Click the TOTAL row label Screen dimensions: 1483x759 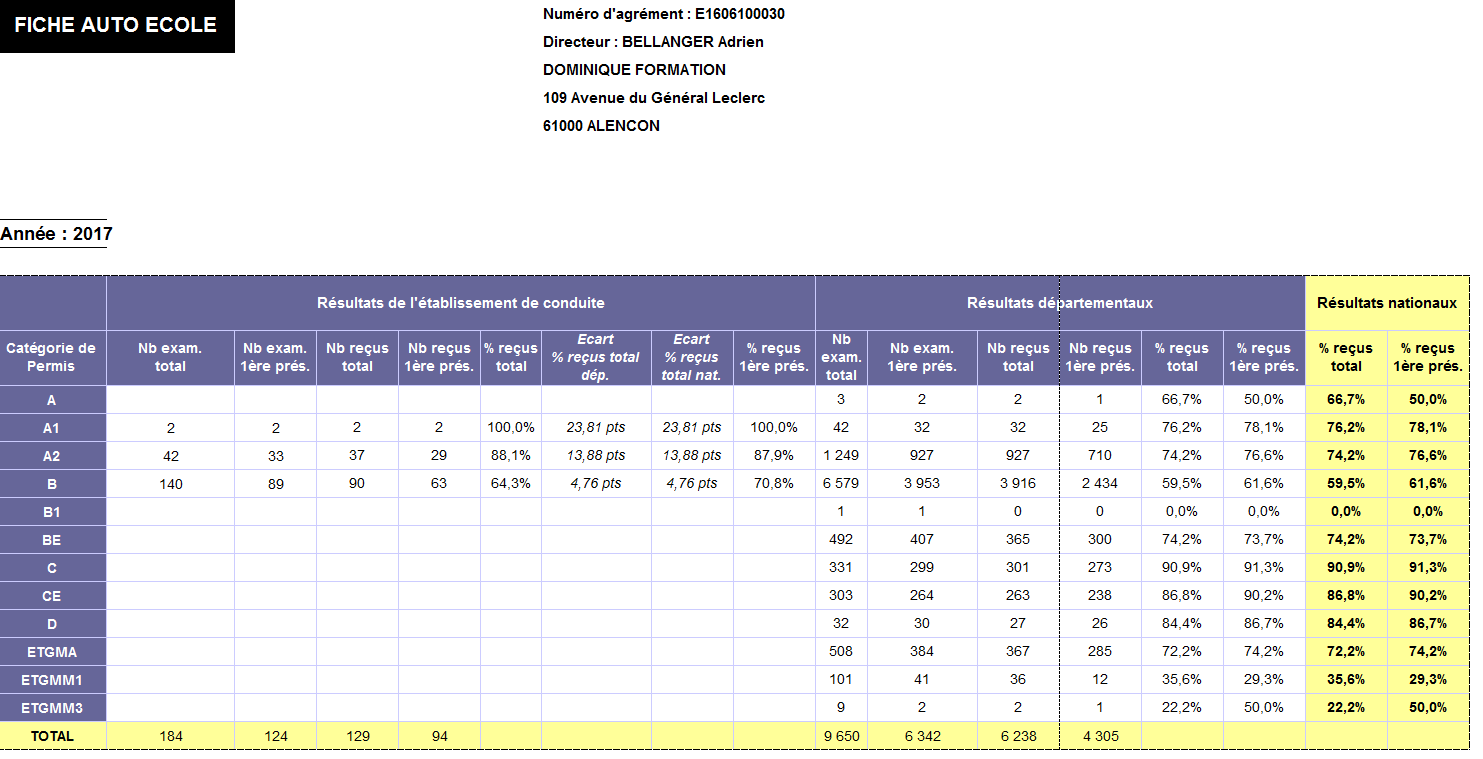(x=51, y=736)
